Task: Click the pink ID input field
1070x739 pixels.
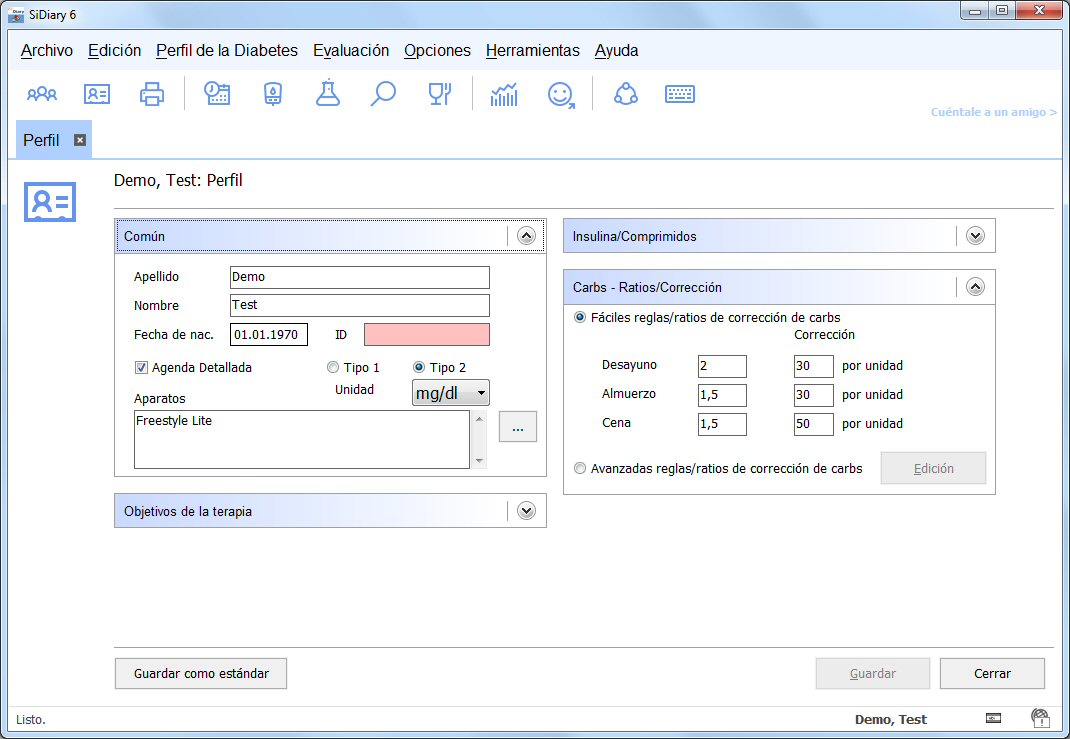Action: click(427, 334)
